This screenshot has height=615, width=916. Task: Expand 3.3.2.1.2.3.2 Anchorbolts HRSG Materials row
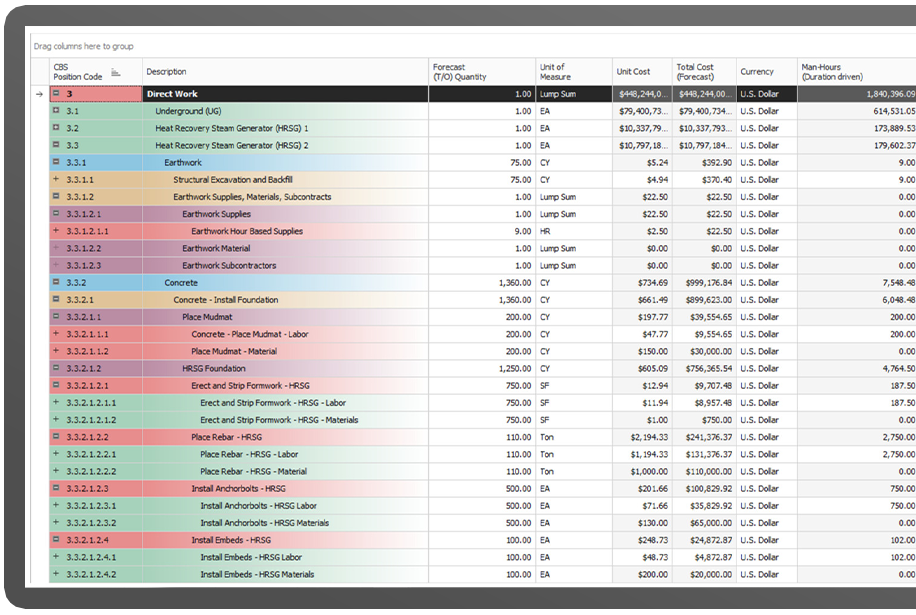56,522
